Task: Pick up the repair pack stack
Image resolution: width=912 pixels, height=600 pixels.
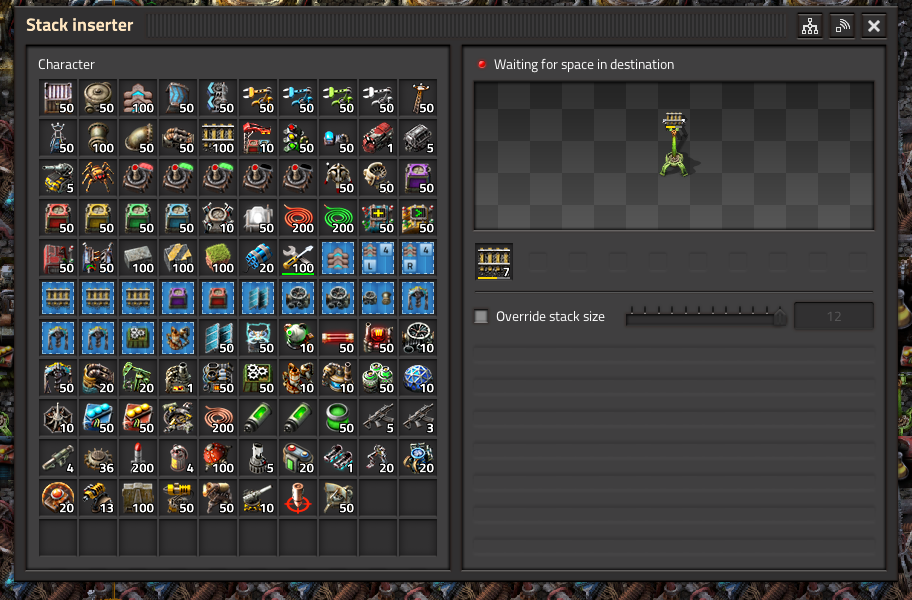Action: (298, 258)
